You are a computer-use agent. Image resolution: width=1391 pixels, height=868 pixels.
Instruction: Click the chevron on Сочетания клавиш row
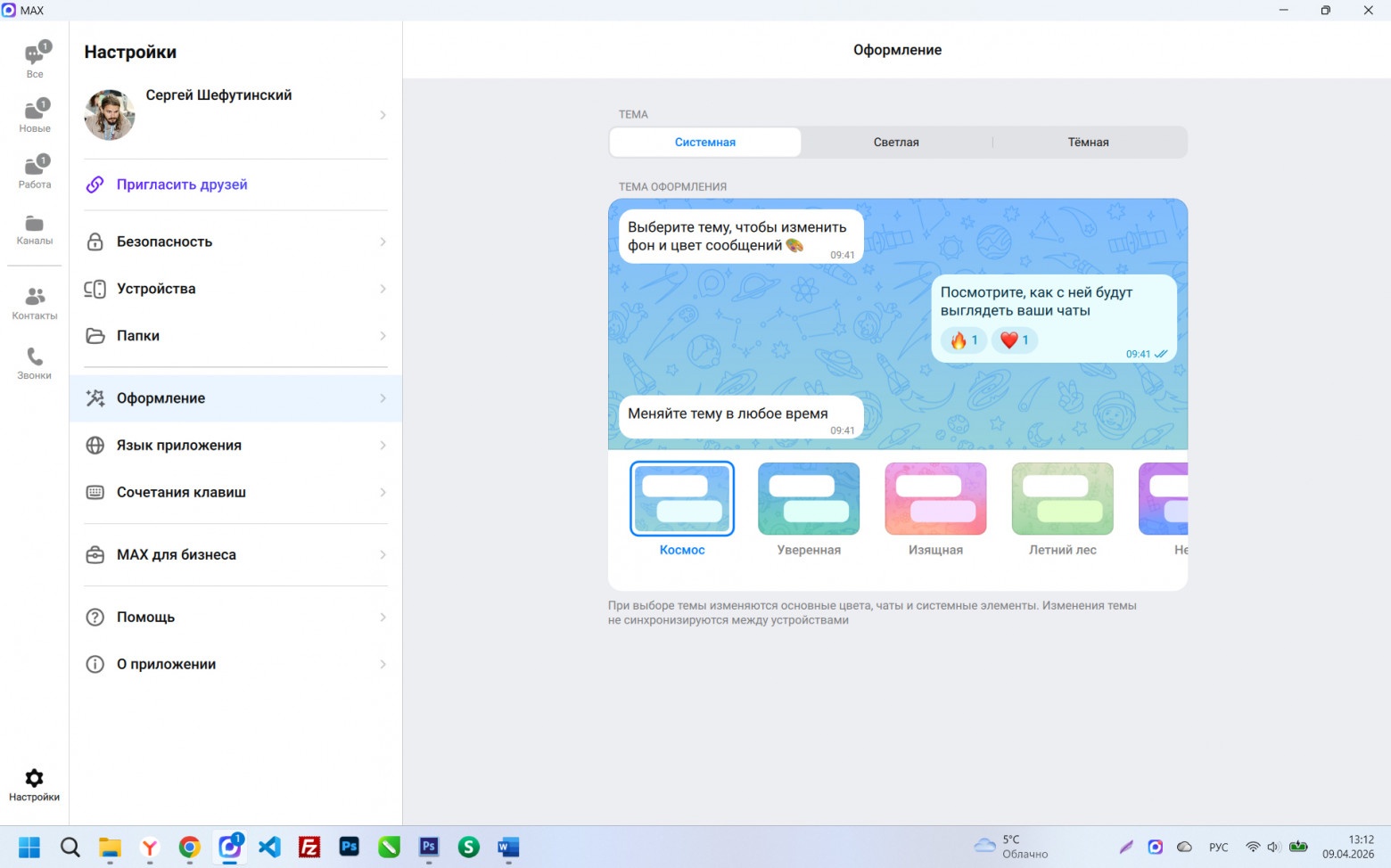[x=383, y=492]
